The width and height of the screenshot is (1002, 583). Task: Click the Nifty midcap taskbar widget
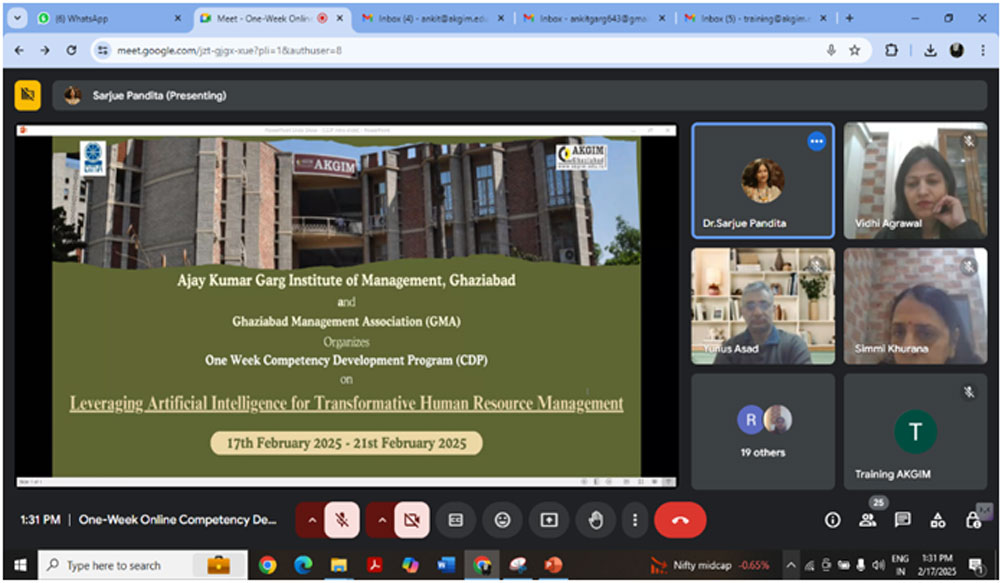tap(709, 565)
